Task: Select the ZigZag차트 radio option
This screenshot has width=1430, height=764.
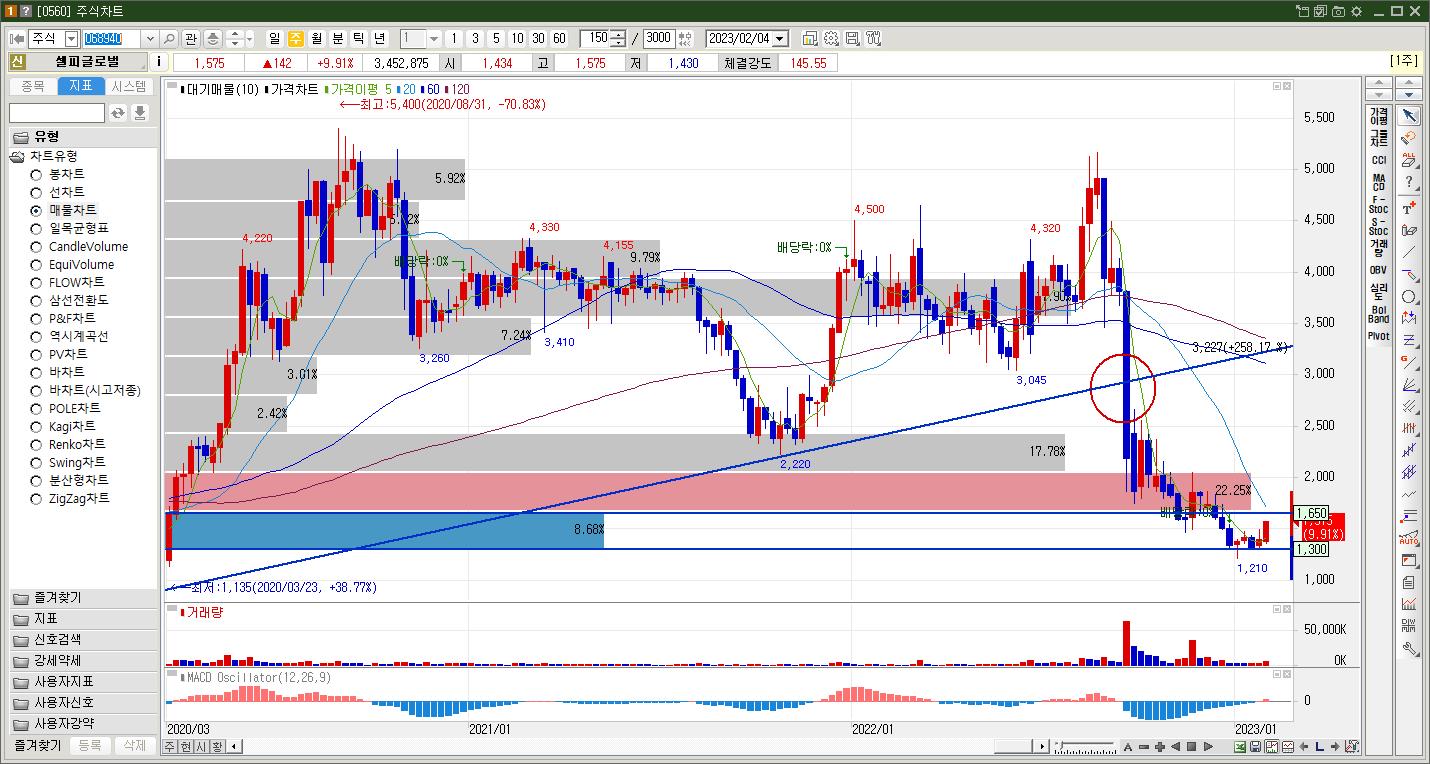Action: (x=36, y=498)
